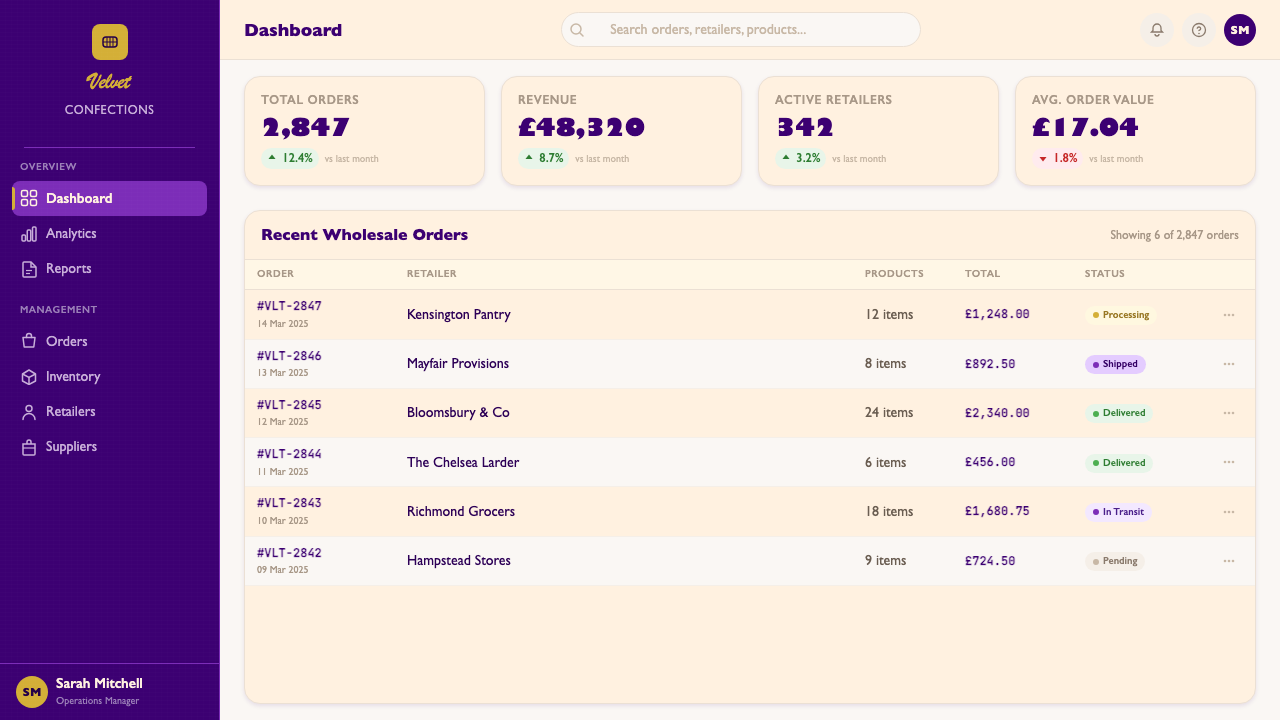Image resolution: width=1280 pixels, height=720 pixels.
Task: Click the Shipped status badge
Action: (x=1115, y=364)
